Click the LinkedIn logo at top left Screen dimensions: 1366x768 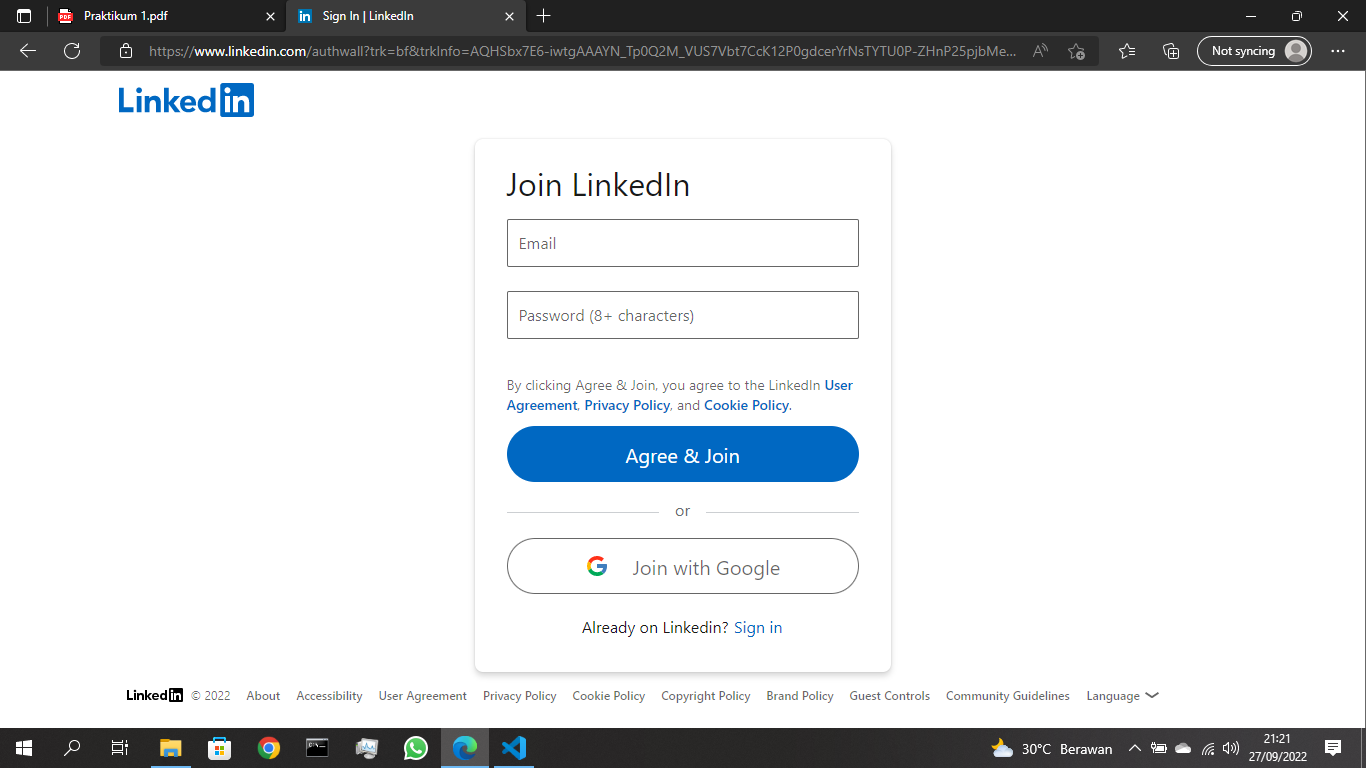point(186,100)
